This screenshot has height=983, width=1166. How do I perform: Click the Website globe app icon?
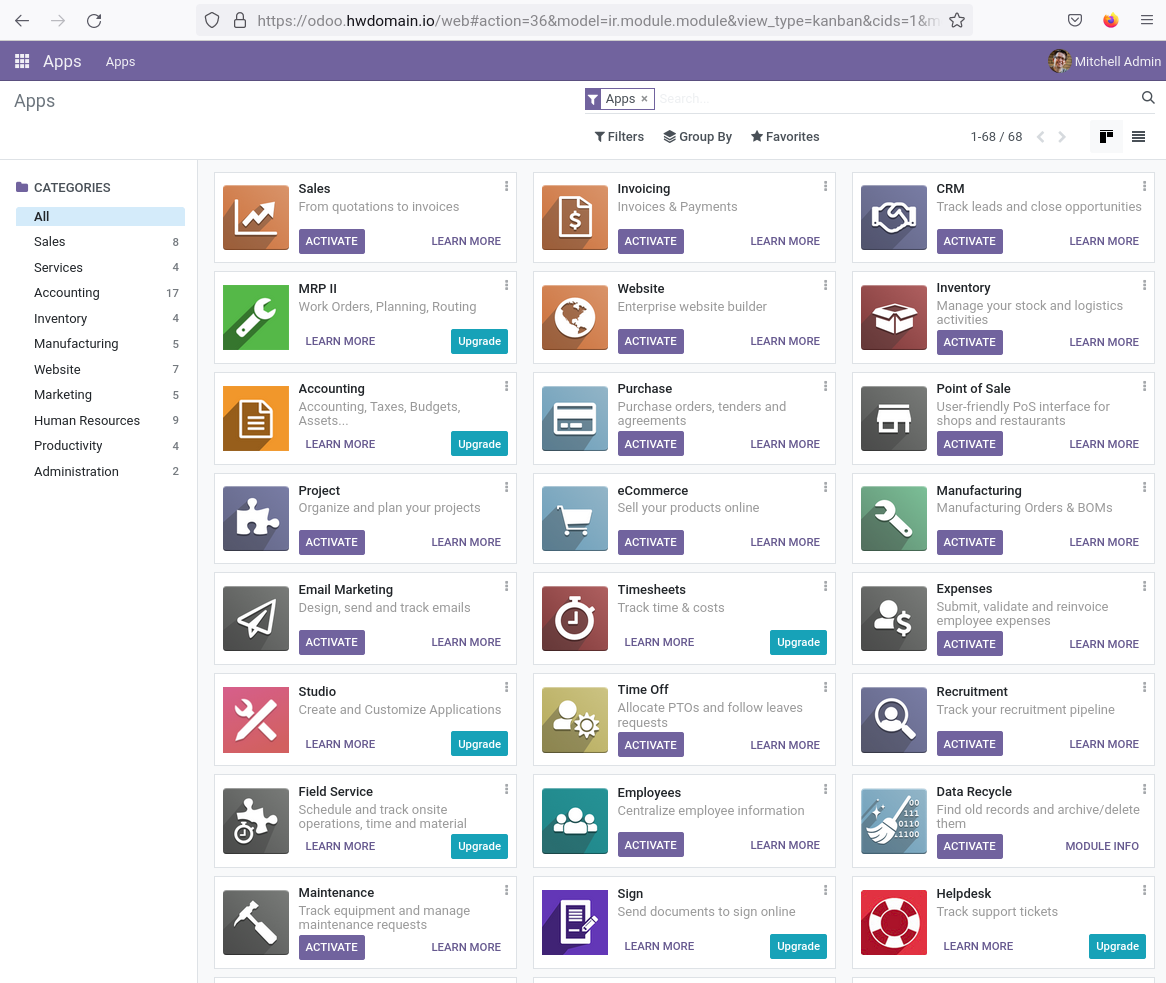[575, 318]
